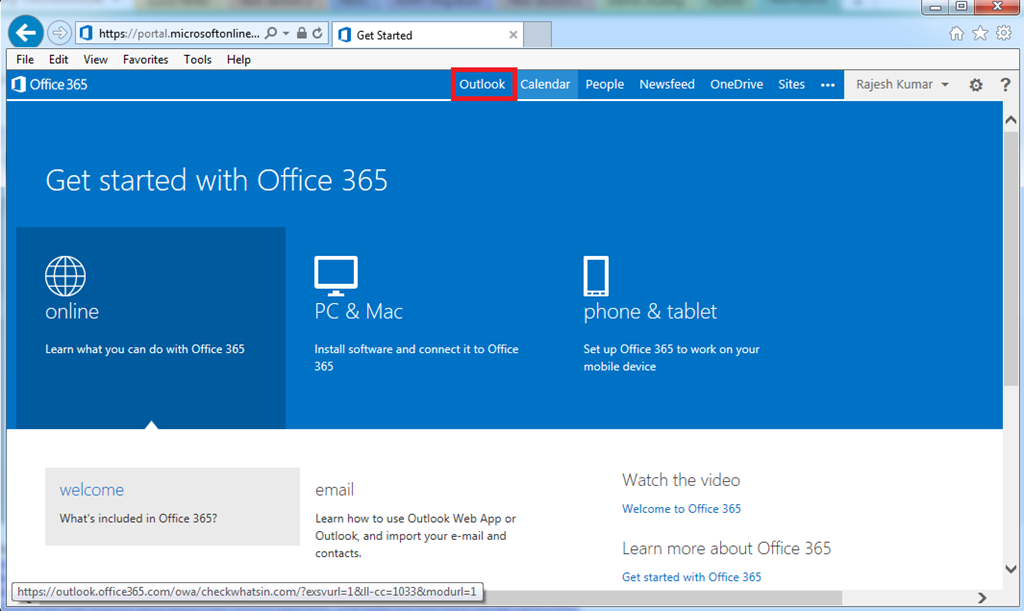Click 'Learn what you can do with Office 365'
The height and width of the screenshot is (611, 1024).
(145, 349)
